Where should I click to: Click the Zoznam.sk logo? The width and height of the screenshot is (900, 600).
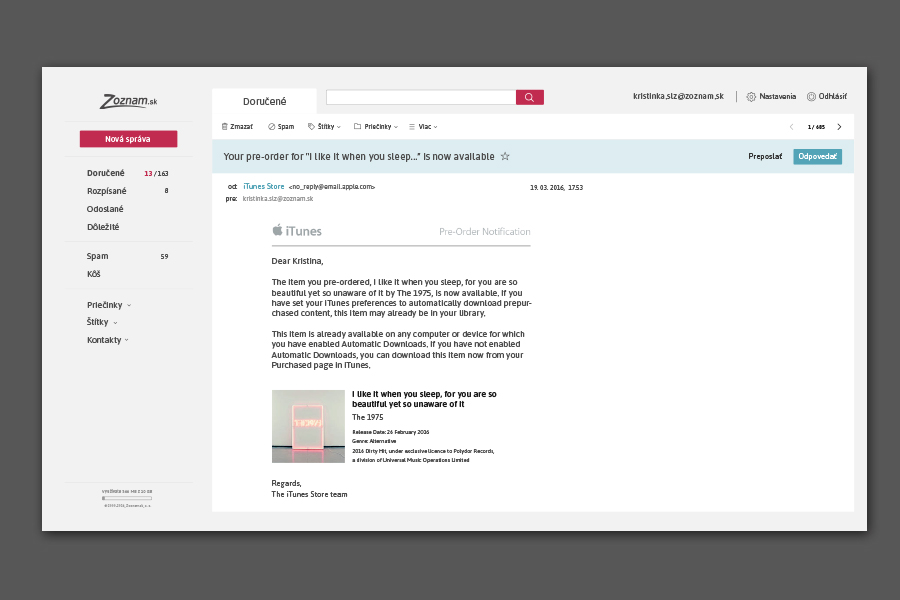point(128,101)
